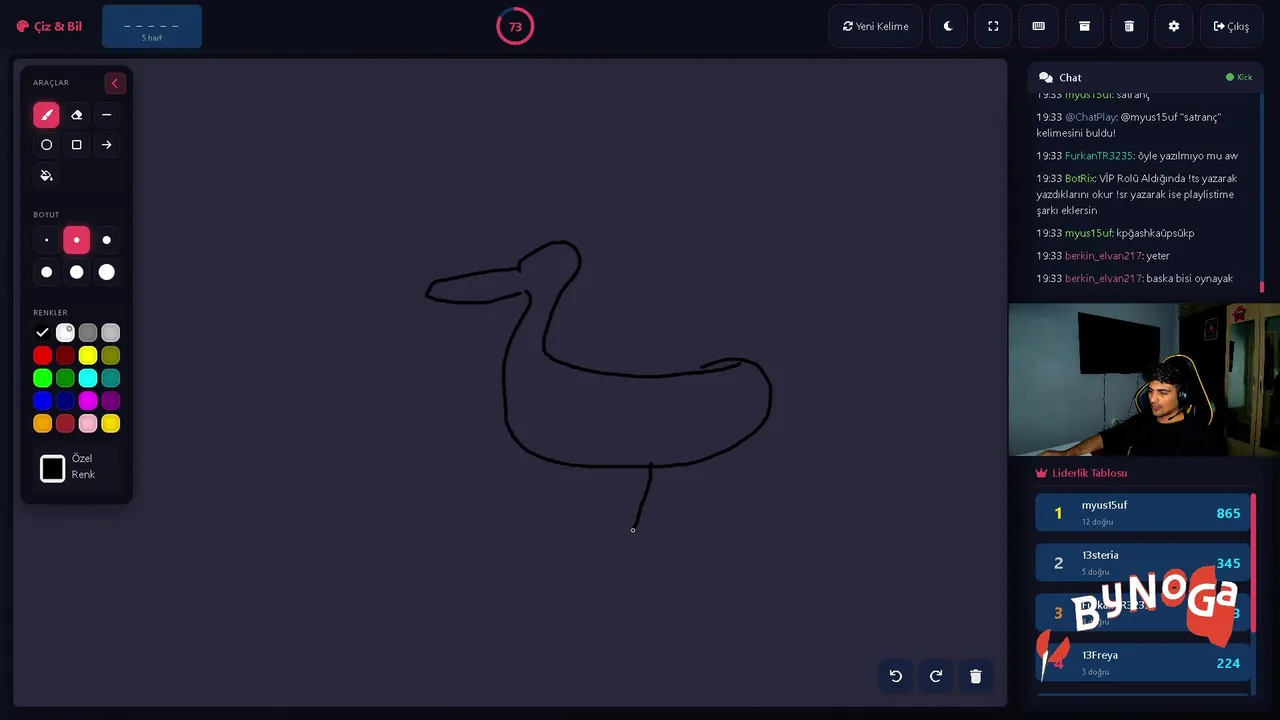The width and height of the screenshot is (1280, 720).
Task: Select the eraser tool
Action: click(76, 115)
